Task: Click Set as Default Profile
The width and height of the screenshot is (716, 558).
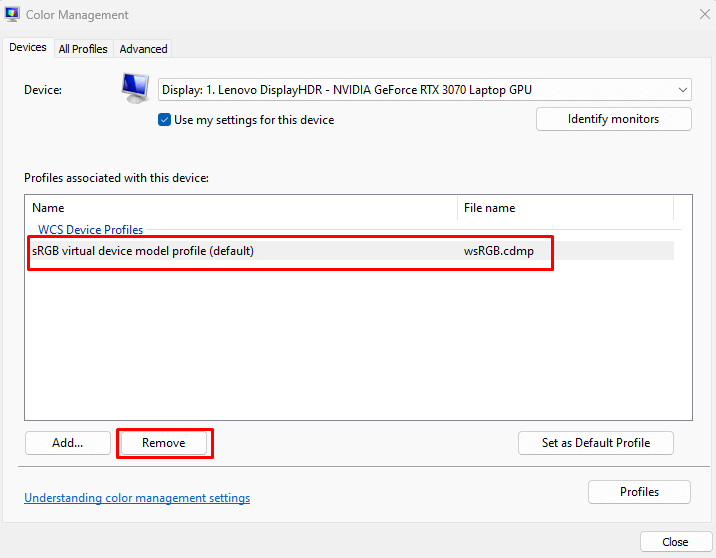Action: coord(596,443)
